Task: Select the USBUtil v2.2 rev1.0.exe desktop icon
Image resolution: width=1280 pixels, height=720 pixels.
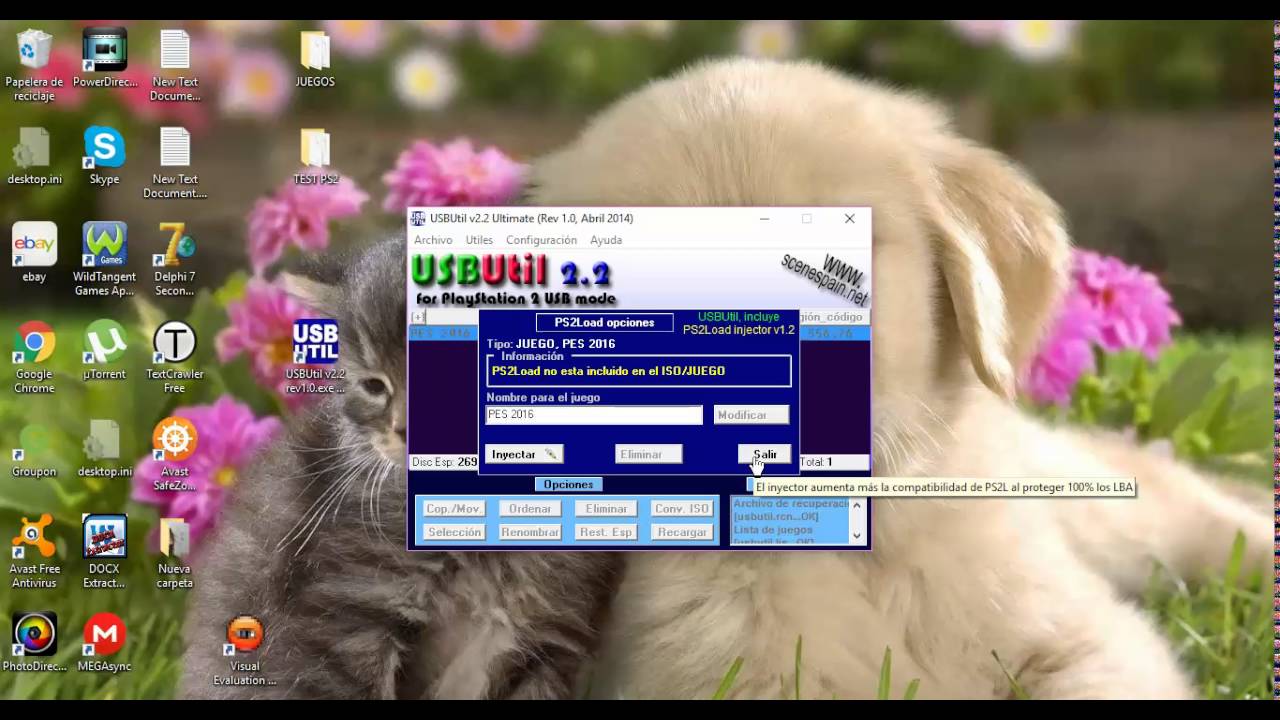Action: pos(315,357)
